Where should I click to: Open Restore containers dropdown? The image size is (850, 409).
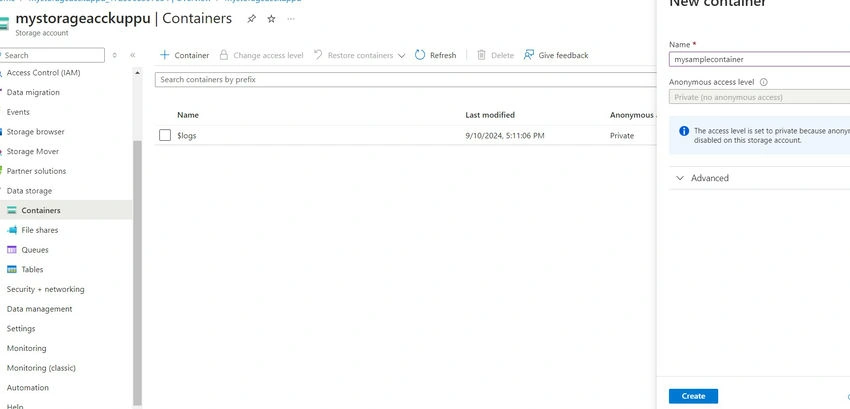point(359,55)
